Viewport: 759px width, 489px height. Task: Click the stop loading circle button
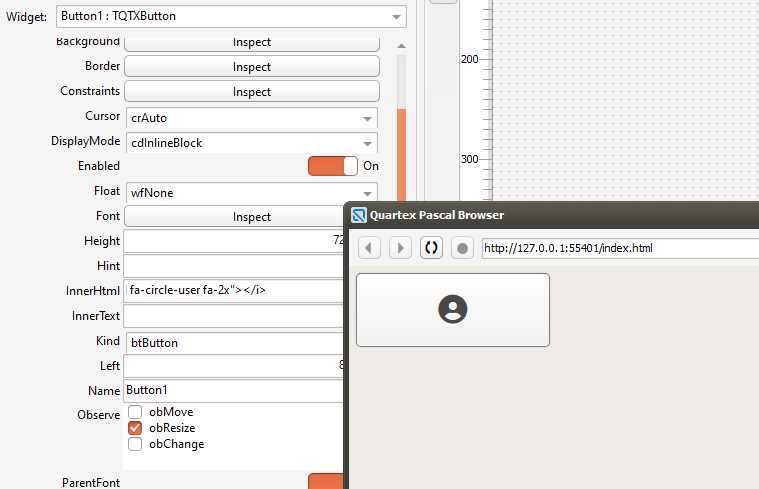pos(462,248)
